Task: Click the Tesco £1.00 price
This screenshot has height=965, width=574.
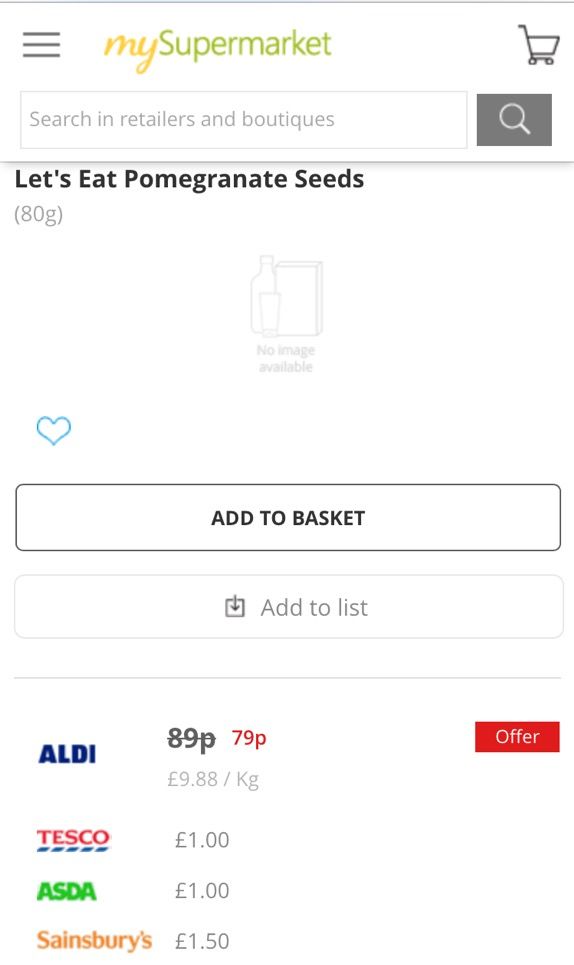Action: click(202, 840)
